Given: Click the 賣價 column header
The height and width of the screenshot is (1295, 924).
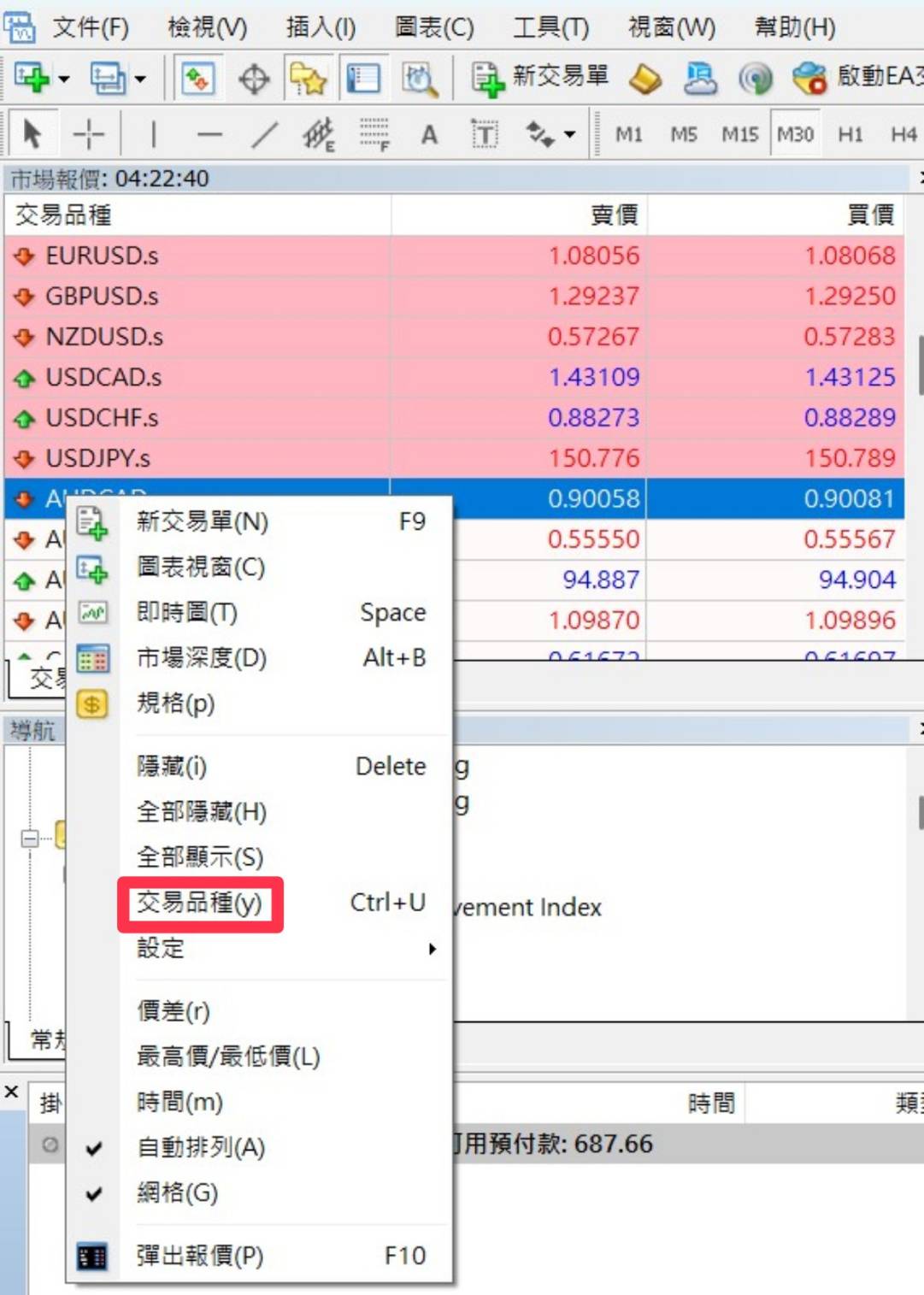Looking at the screenshot, I should pos(519,215).
